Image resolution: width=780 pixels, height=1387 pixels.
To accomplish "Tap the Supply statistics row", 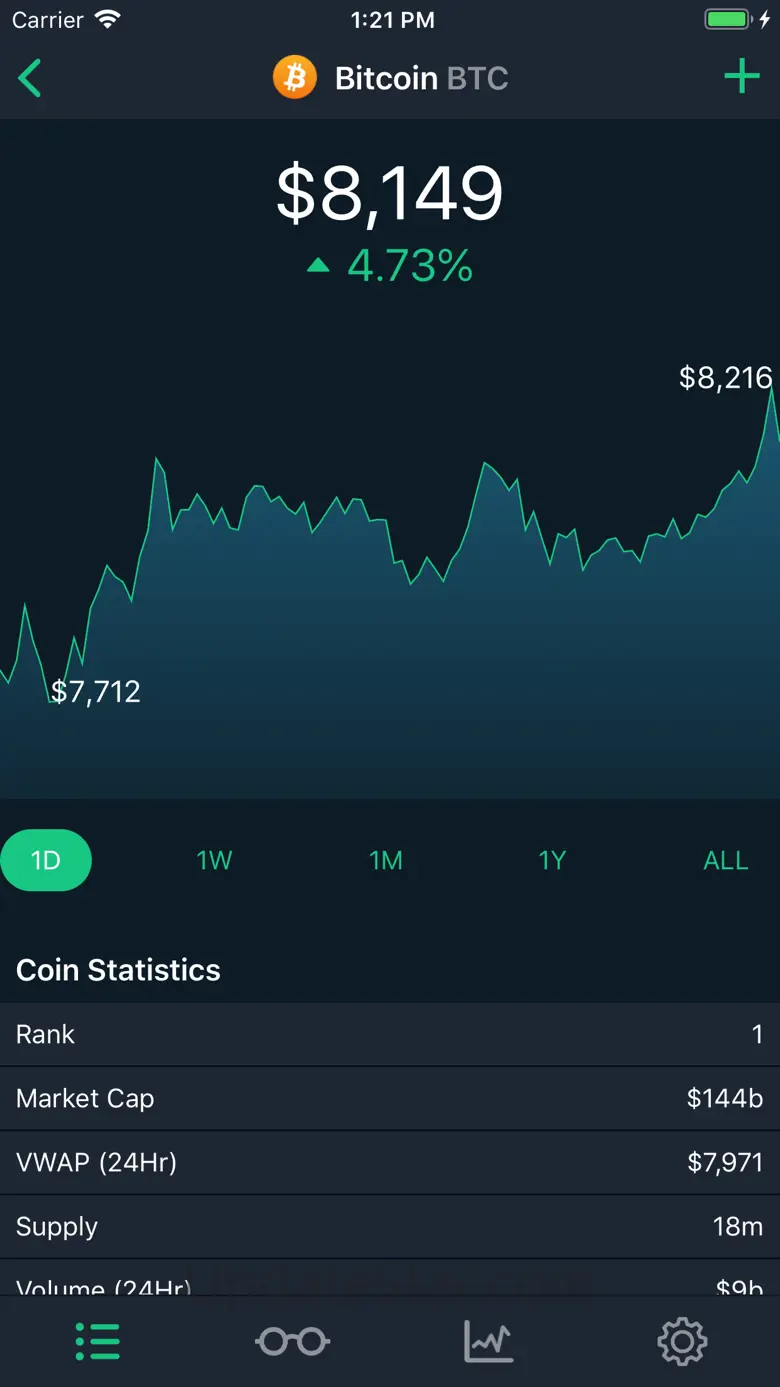I will click(390, 1226).
